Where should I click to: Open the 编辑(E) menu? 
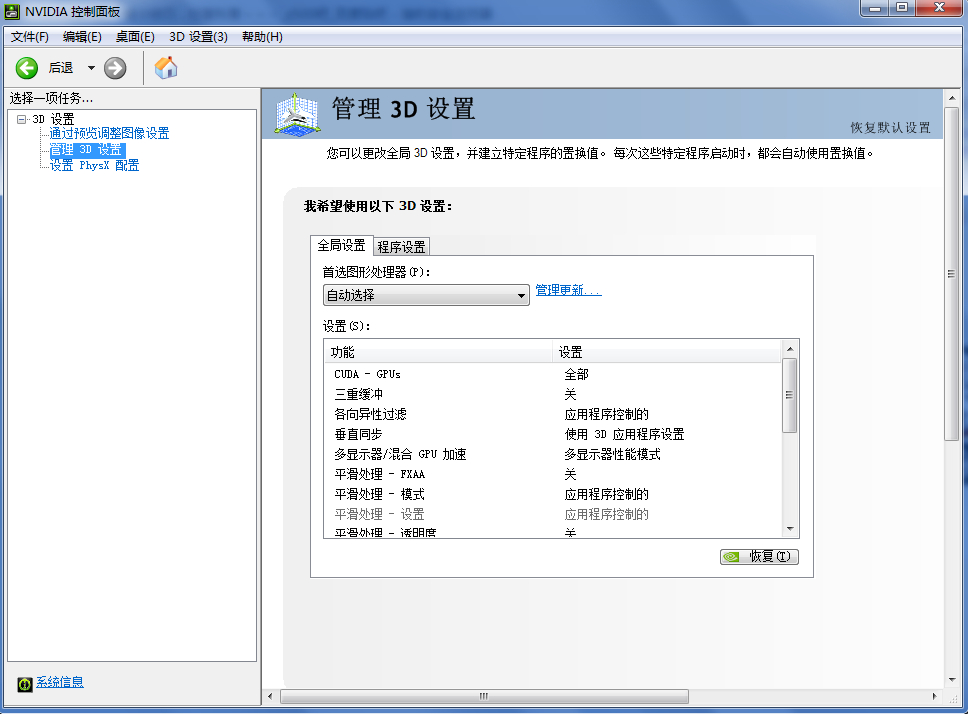[x=82, y=37]
